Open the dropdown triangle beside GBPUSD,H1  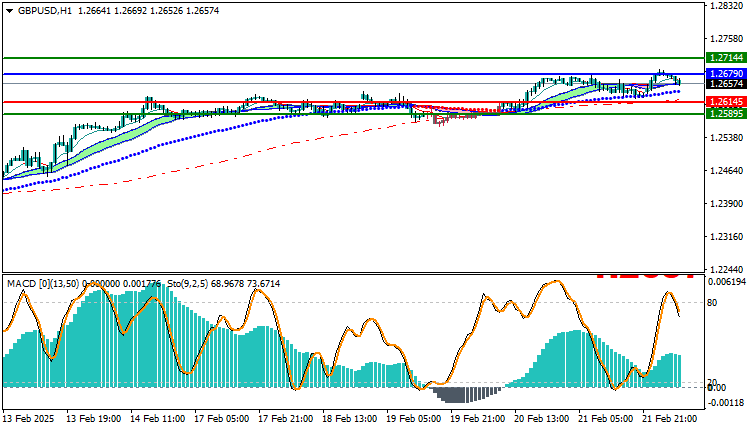[x=9, y=11]
